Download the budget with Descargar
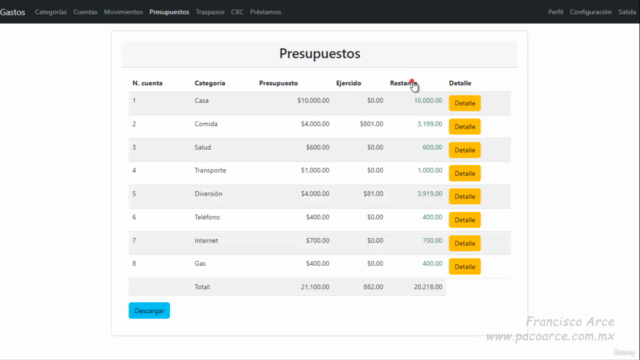Screen dimensions: 640x360 point(149,311)
